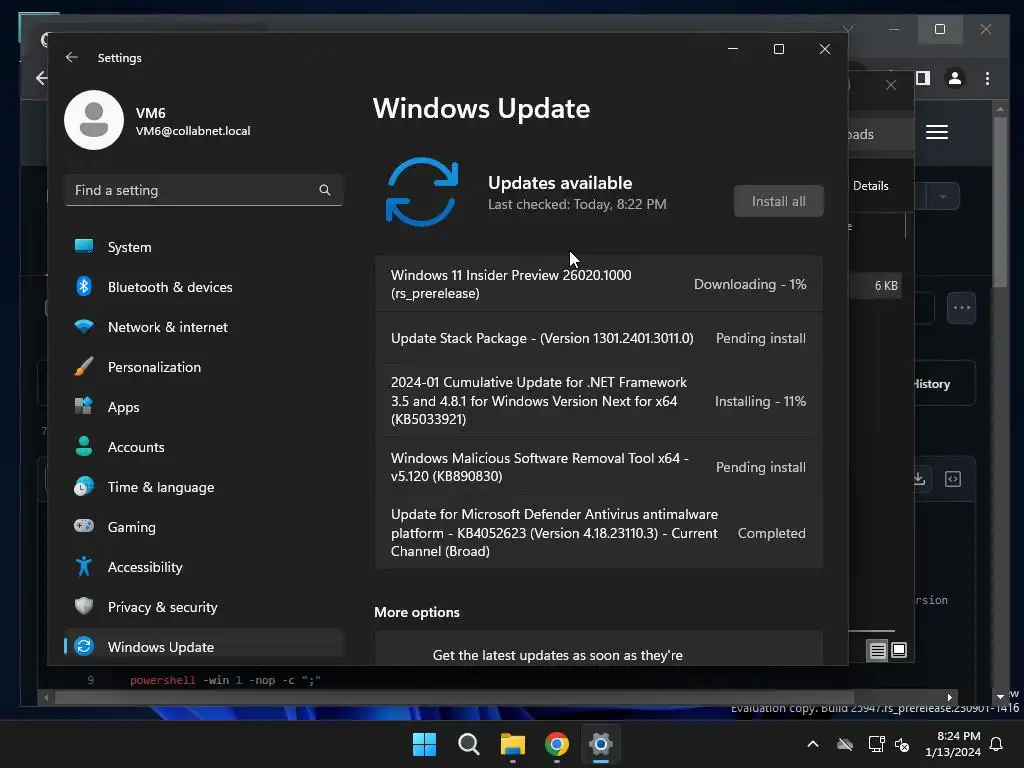
Task: Click the Gaming controller icon
Action: (84, 526)
